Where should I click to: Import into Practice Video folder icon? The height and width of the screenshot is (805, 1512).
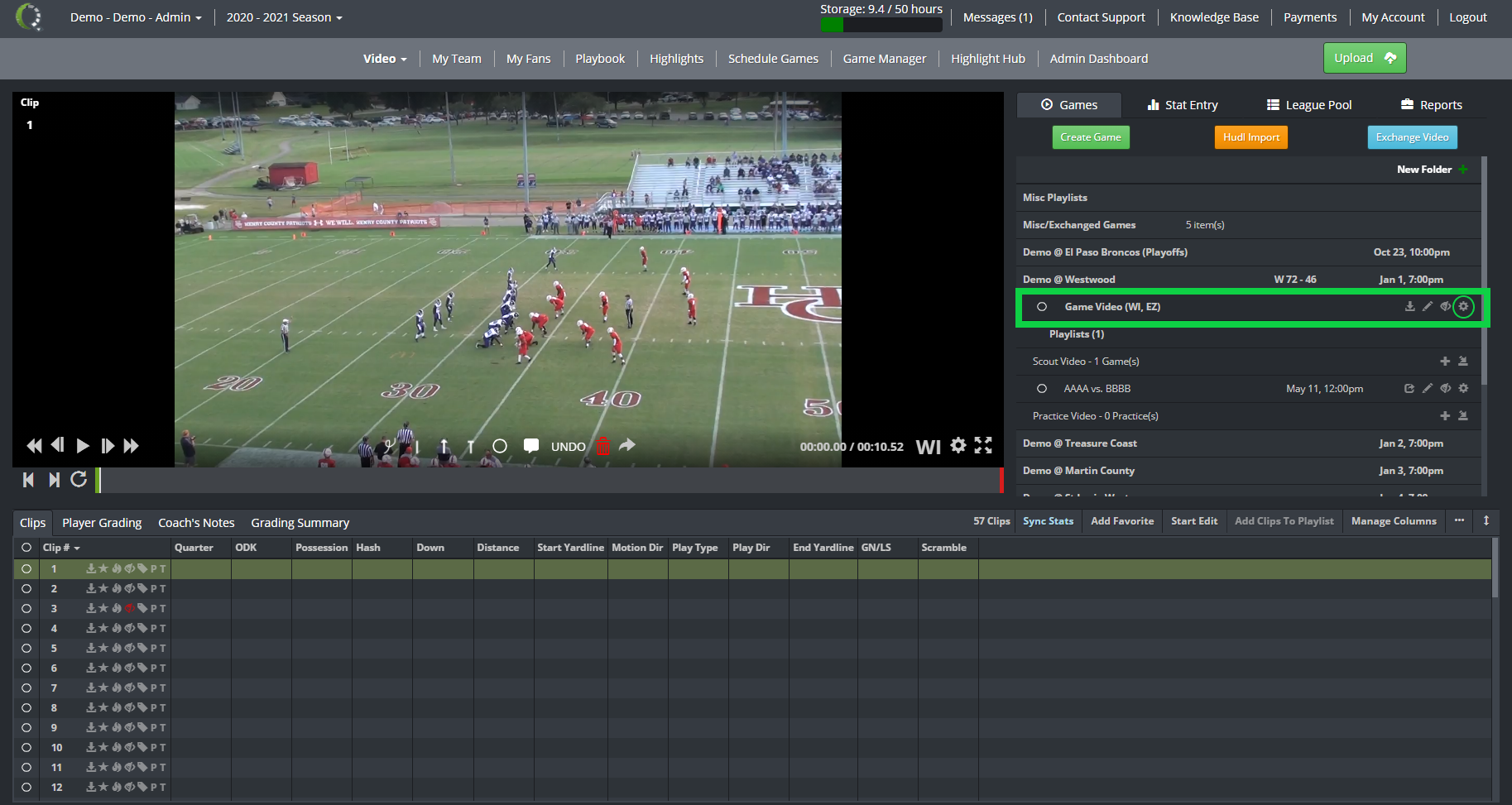[1463, 416]
